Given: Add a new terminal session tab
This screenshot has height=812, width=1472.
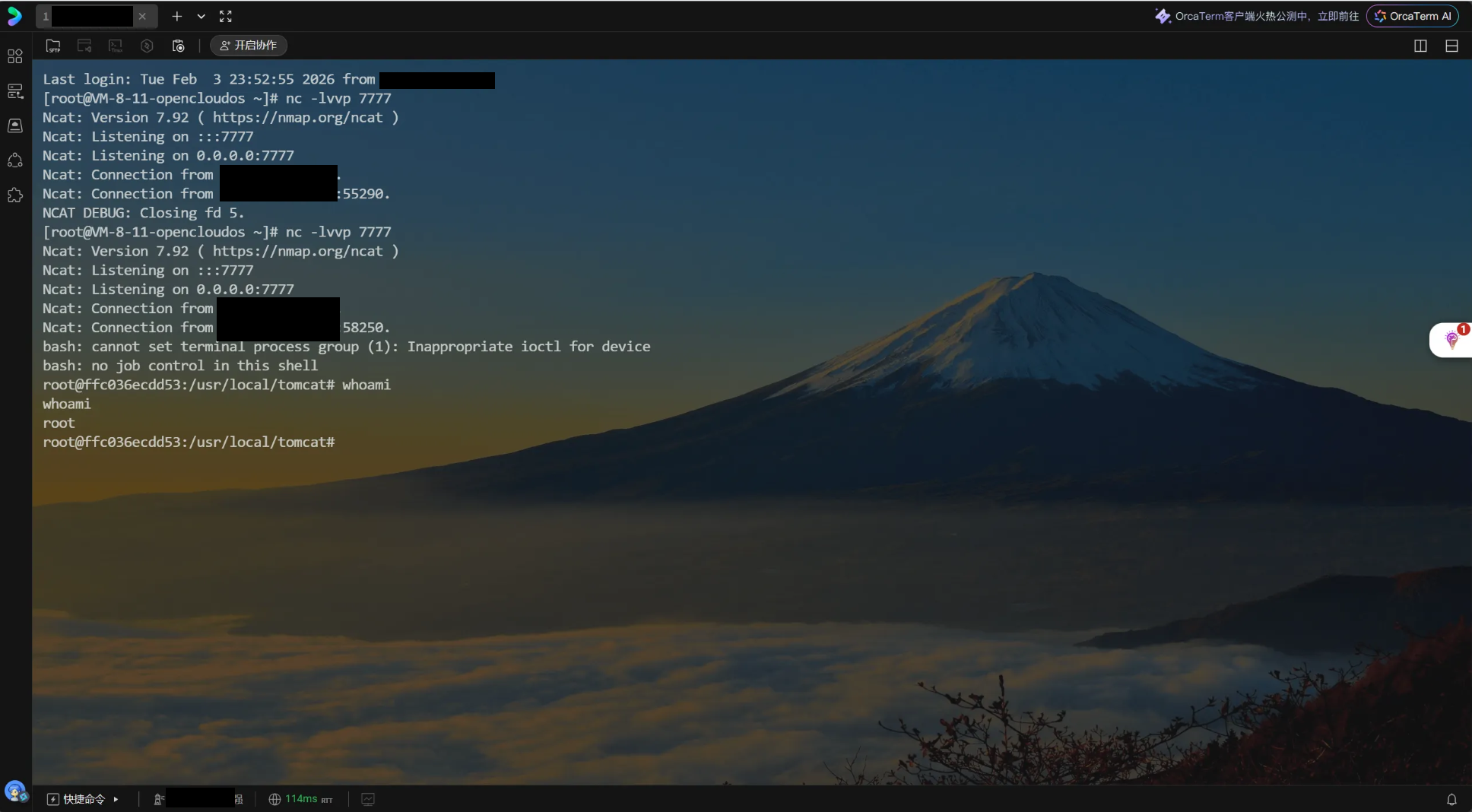Looking at the screenshot, I should (177, 16).
